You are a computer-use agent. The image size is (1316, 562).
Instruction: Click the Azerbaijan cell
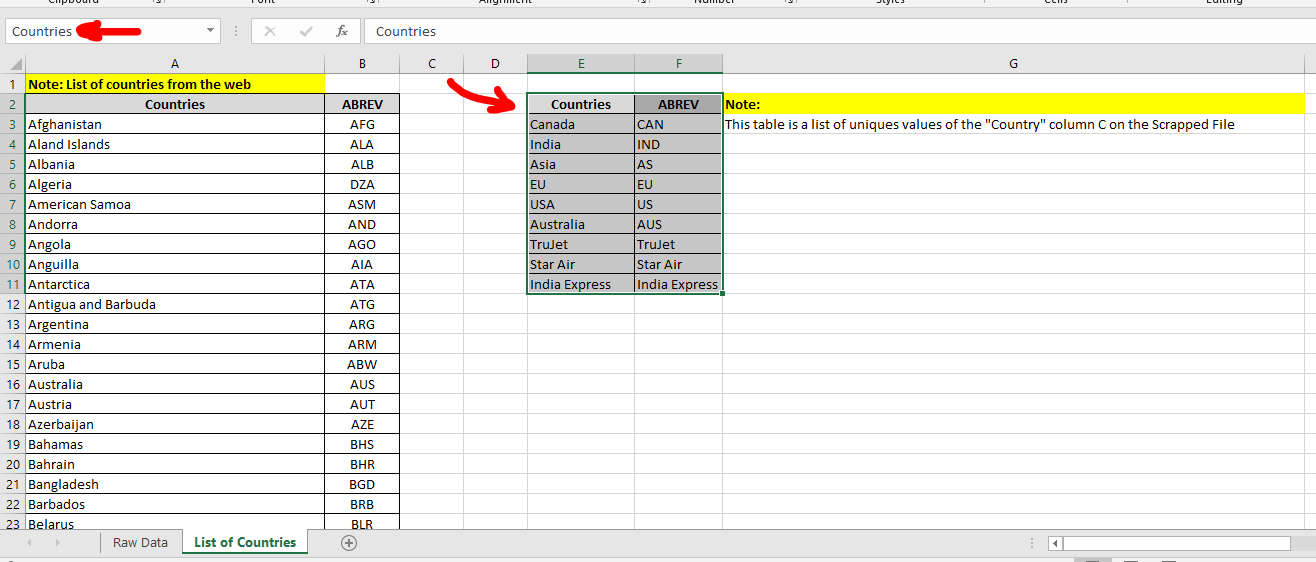tap(175, 424)
